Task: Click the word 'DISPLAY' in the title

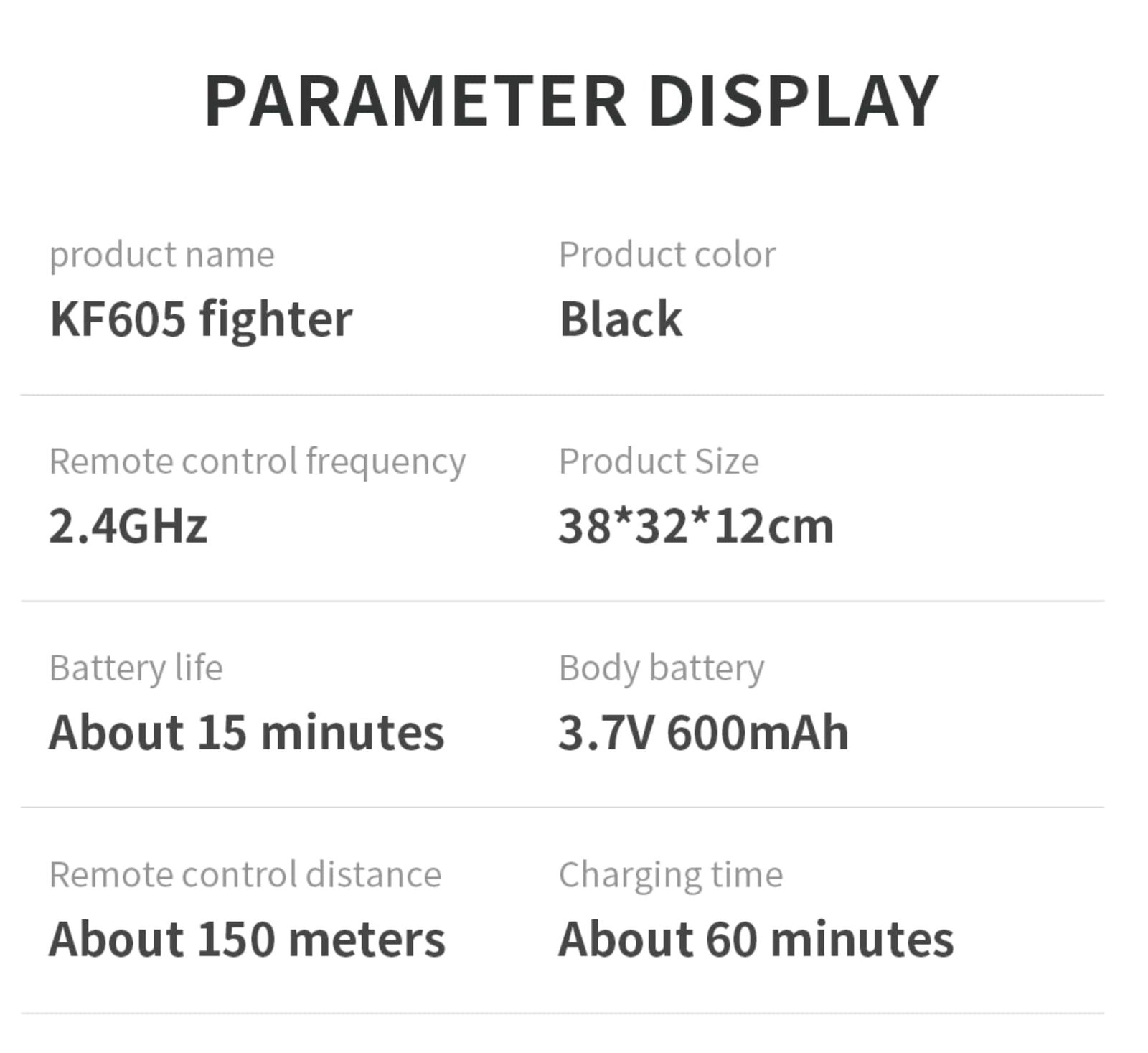Action: pos(794,101)
